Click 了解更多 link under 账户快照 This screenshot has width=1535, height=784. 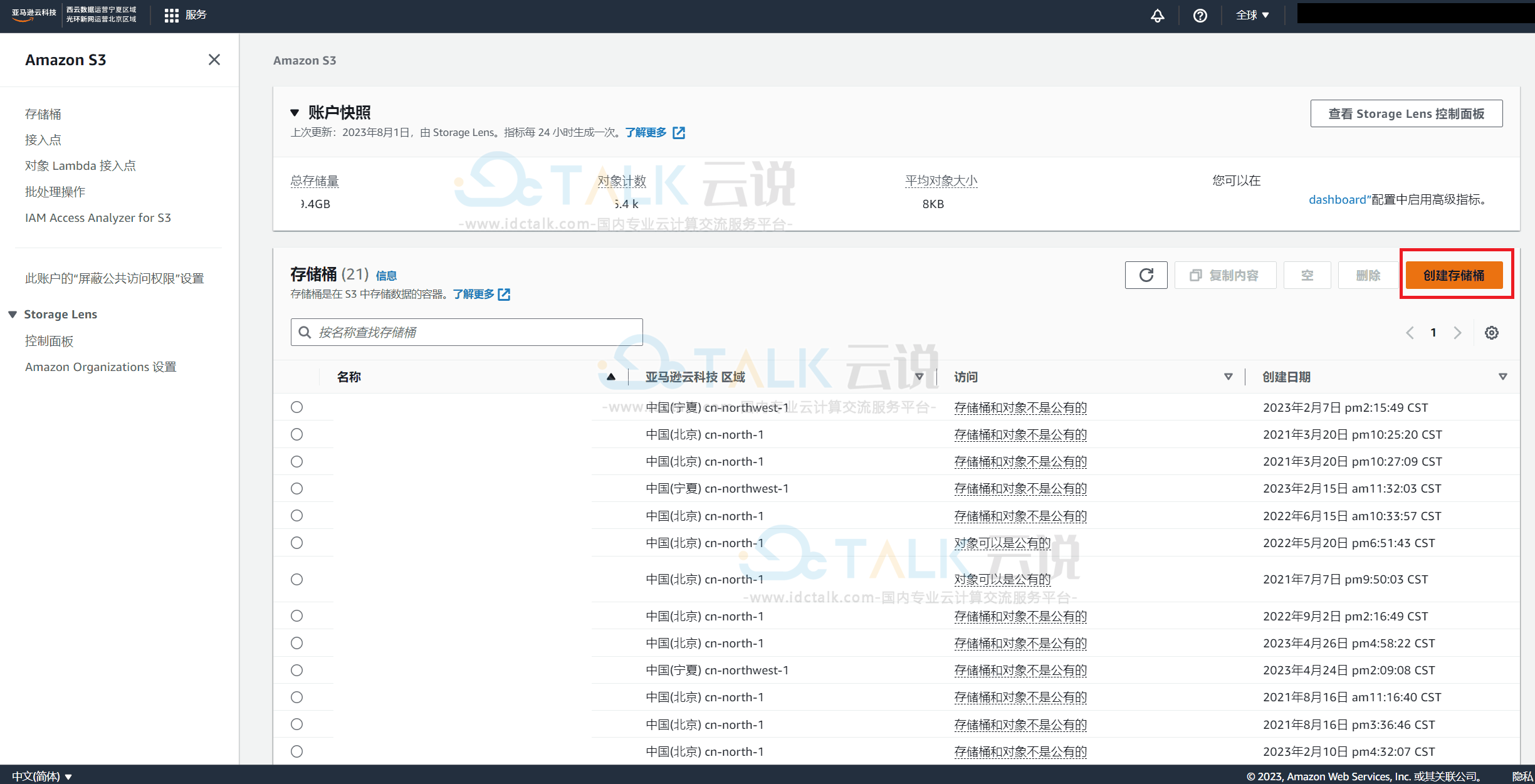tap(646, 132)
